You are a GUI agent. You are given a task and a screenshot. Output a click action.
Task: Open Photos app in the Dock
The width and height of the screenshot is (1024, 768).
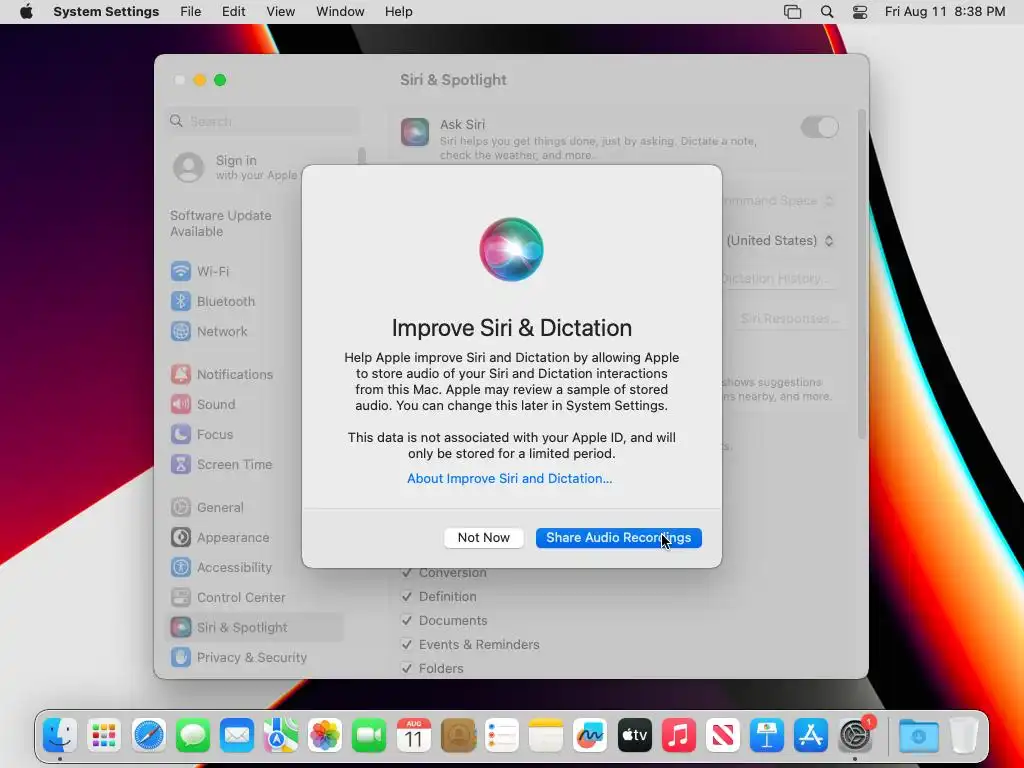pyautogui.click(x=325, y=736)
